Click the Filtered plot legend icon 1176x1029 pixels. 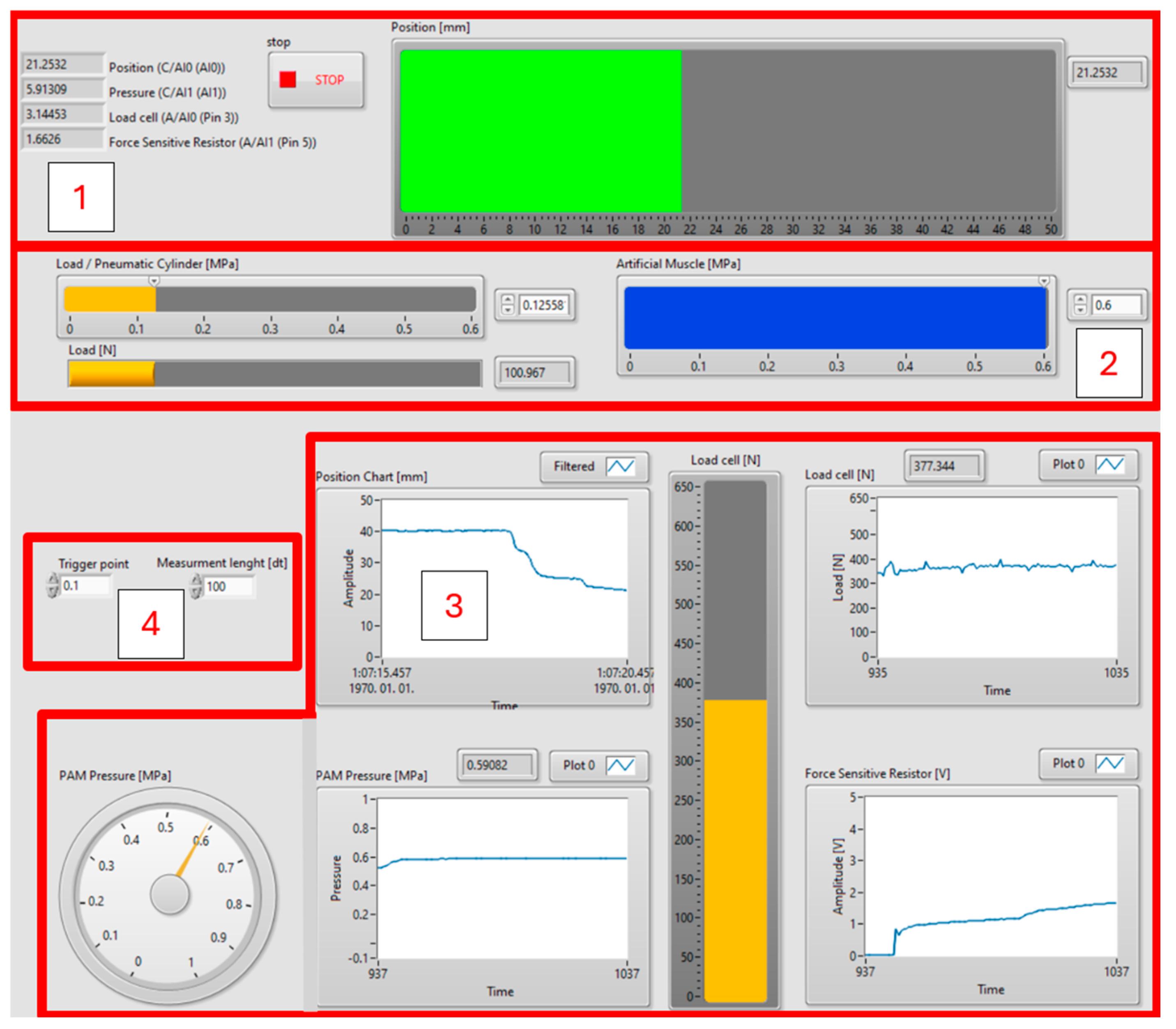point(620,466)
